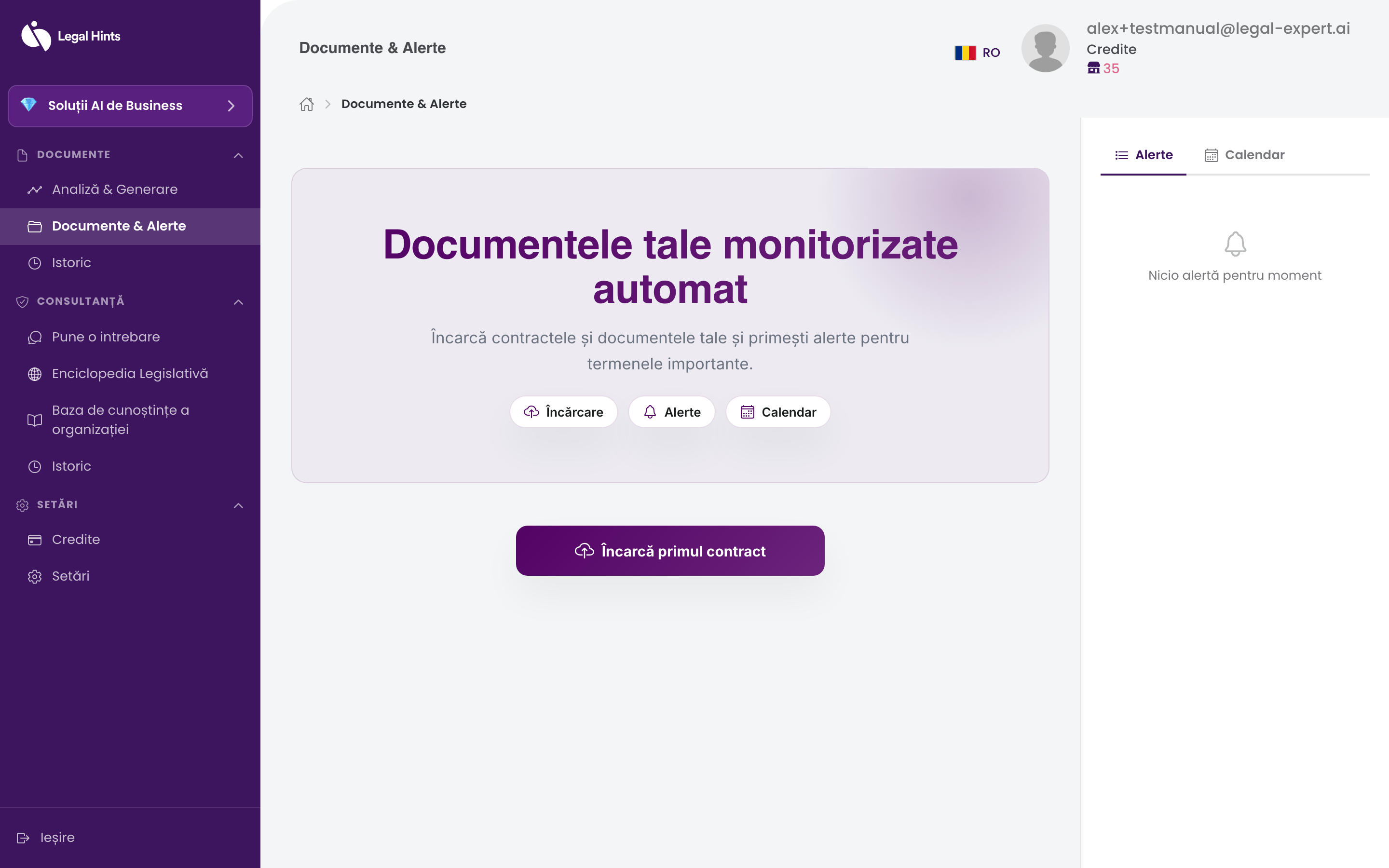Click the folder icon beside Documente & Alerte

tap(34, 226)
